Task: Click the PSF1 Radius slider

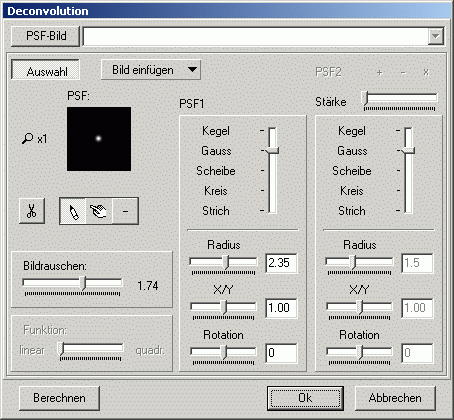Action: click(x=223, y=262)
